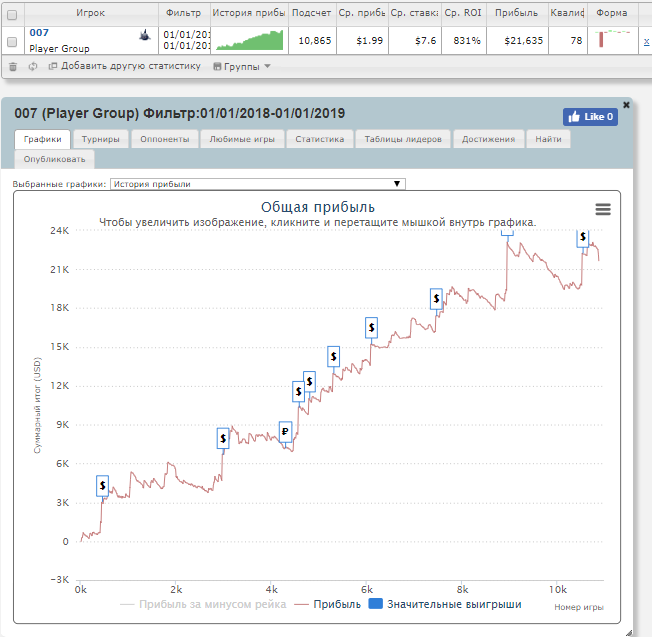Viewport: 652px width, 637px height.
Task: Click the $ win marker just above 12K
Action: pos(309,381)
